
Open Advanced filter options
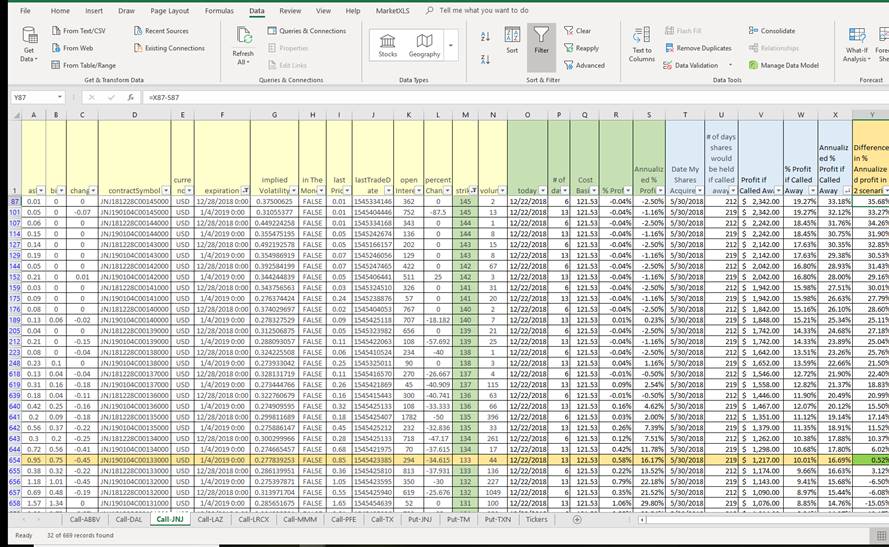(x=584, y=65)
